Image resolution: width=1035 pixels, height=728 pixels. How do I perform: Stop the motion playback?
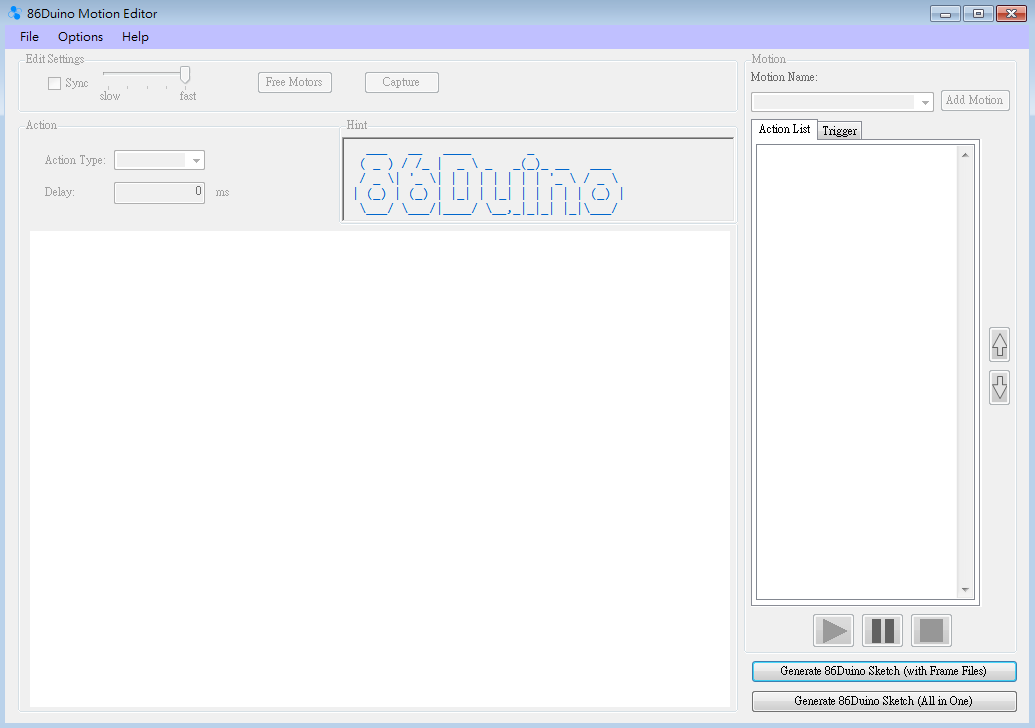pos(931,630)
